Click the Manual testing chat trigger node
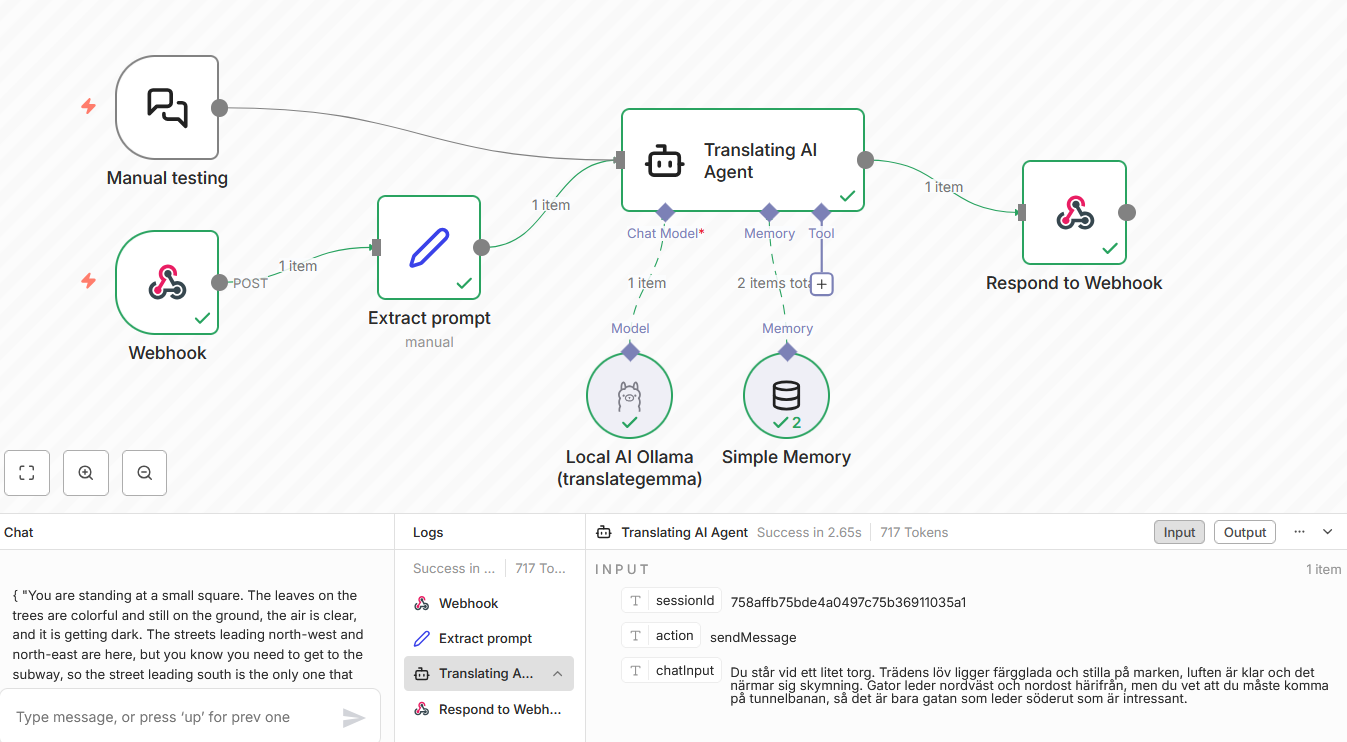The width and height of the screenshot is (1347, 742). (x=167, y=107)
